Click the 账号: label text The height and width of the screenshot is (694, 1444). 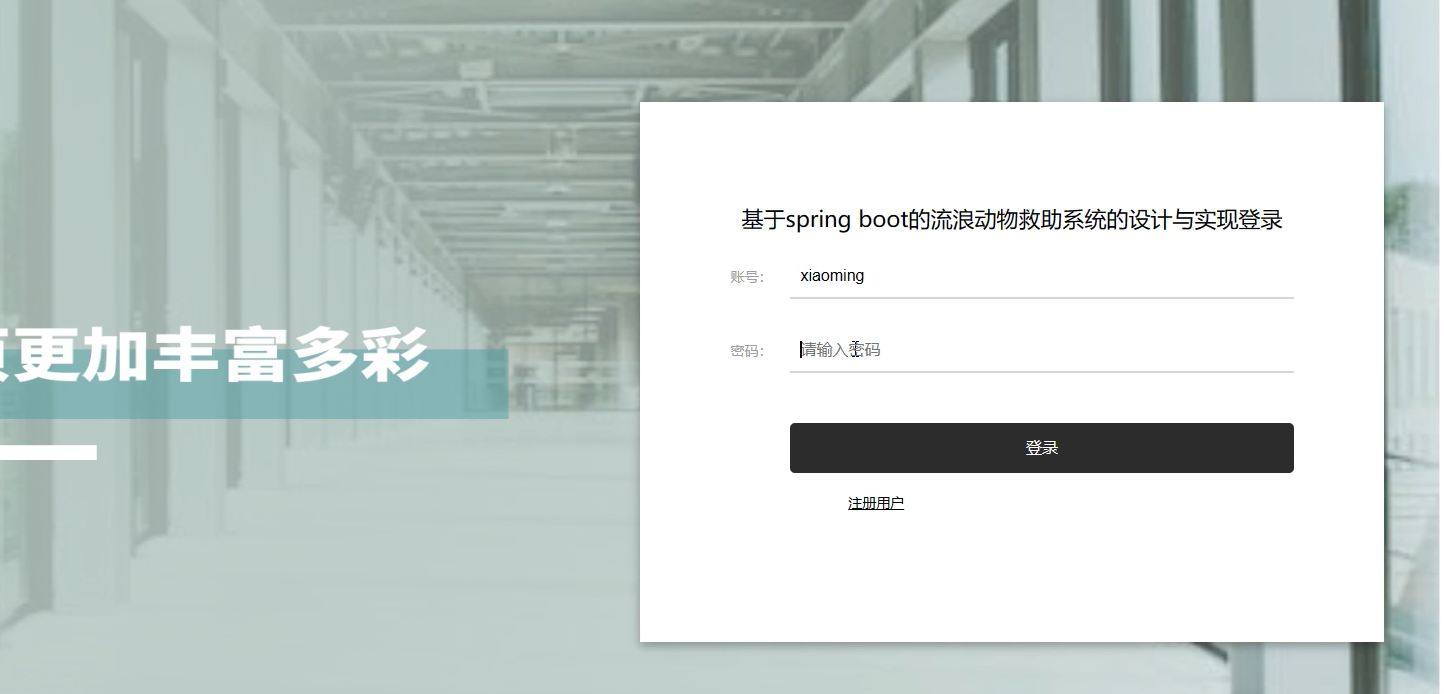pyautogui.click(x=747, y=277)
